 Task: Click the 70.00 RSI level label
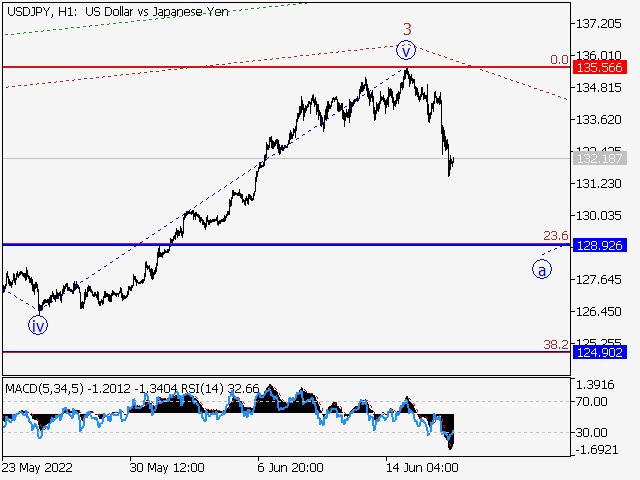(591, 402)
